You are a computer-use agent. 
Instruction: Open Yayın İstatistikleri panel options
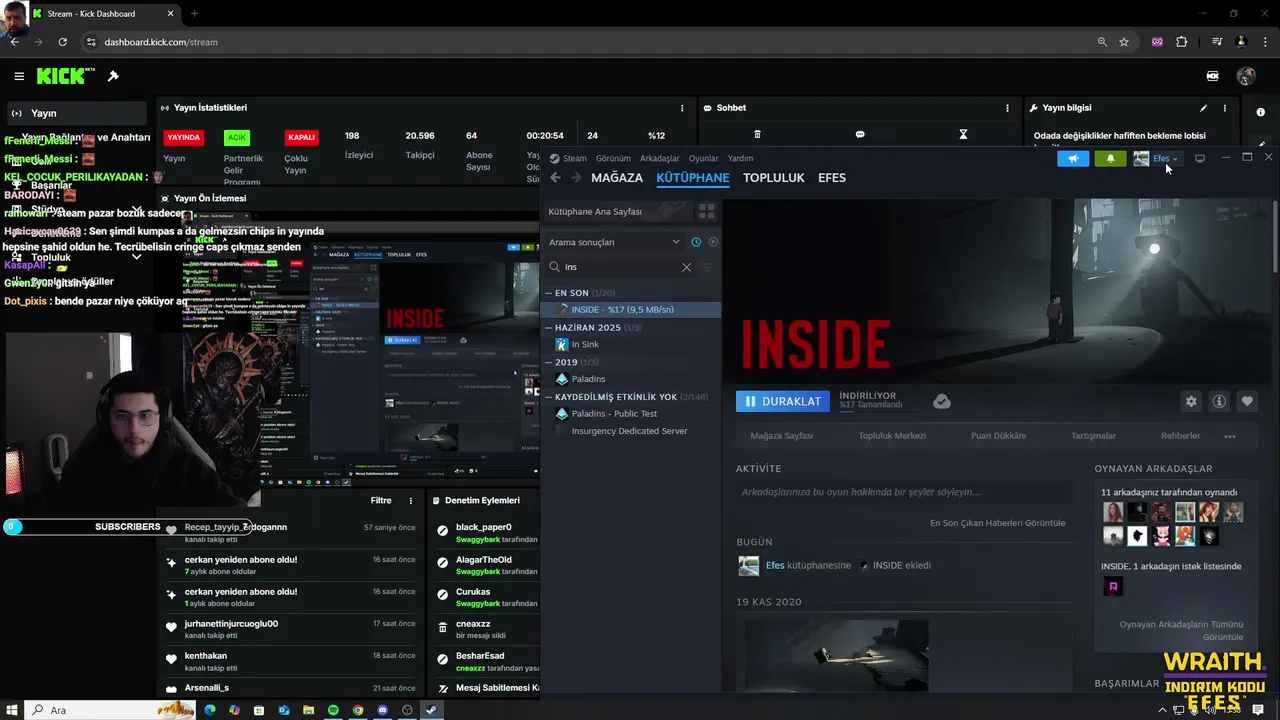[x=682, y=108]
